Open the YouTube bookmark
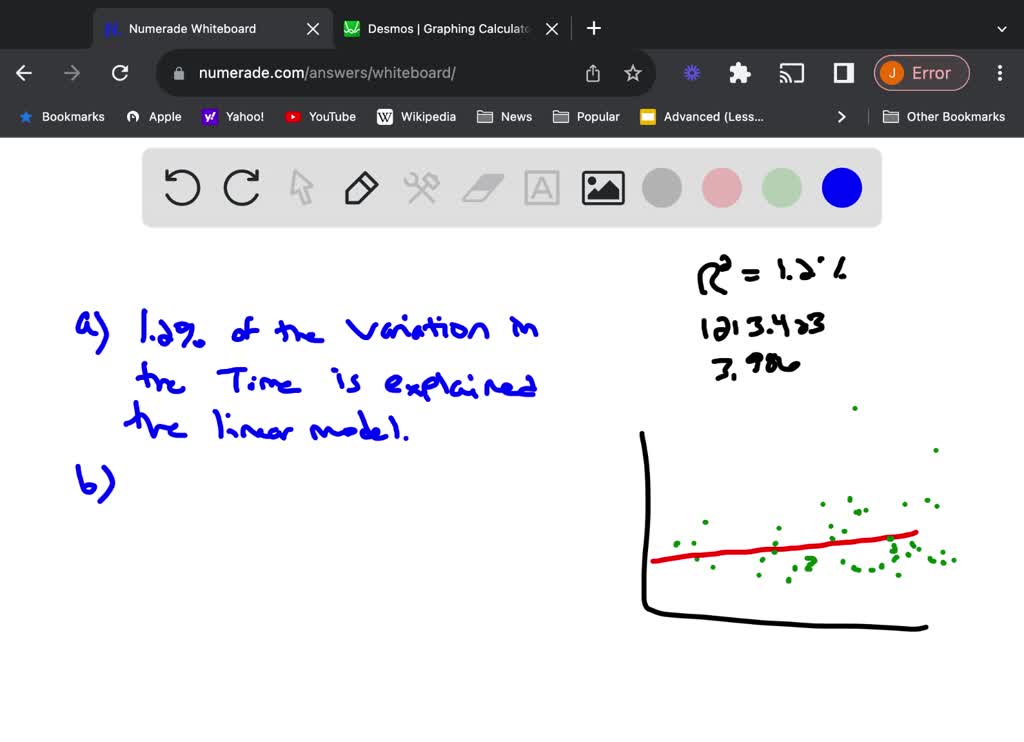The image size is (1024, 742). pos(321,117)
